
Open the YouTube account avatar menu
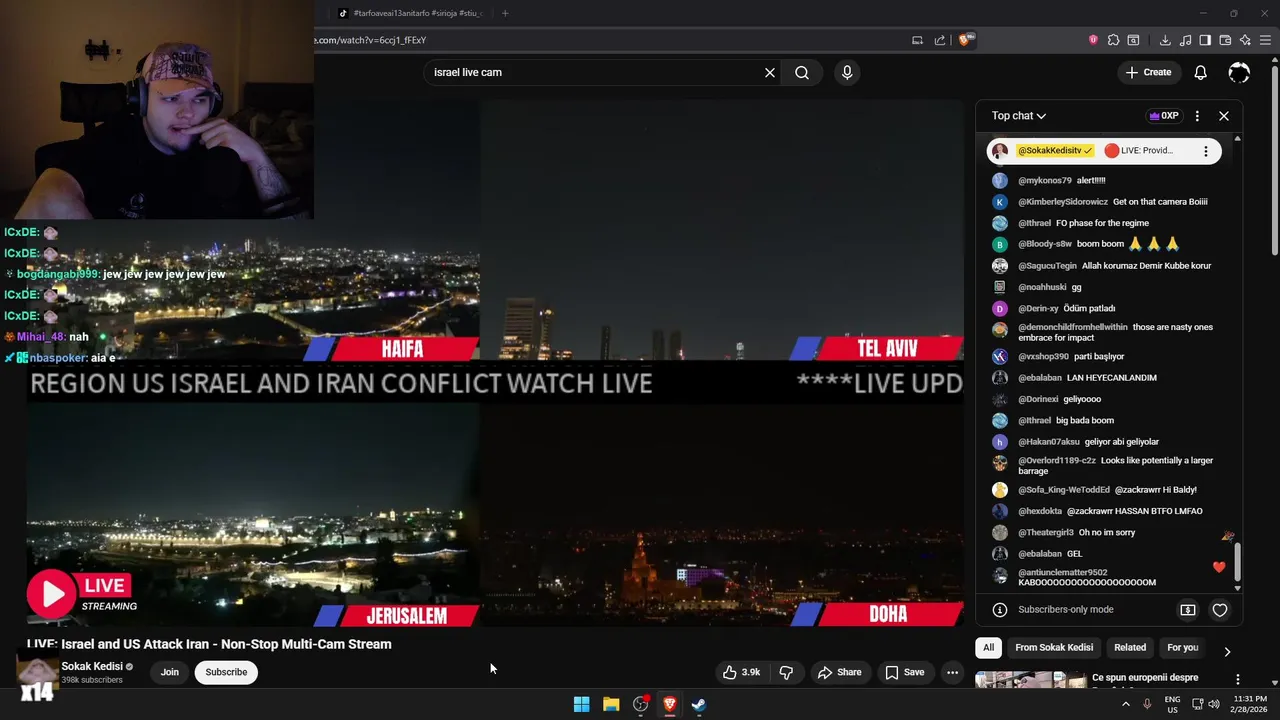[x=1239, y=72]
